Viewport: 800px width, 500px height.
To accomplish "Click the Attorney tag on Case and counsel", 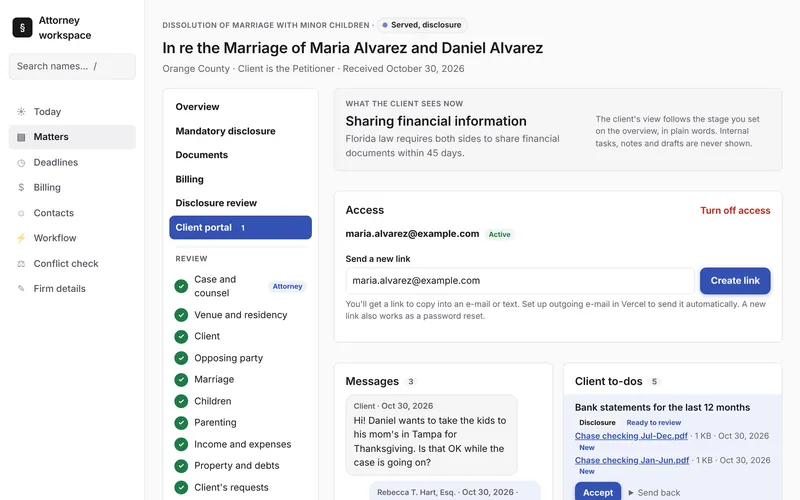I will (x=287, y=287).
